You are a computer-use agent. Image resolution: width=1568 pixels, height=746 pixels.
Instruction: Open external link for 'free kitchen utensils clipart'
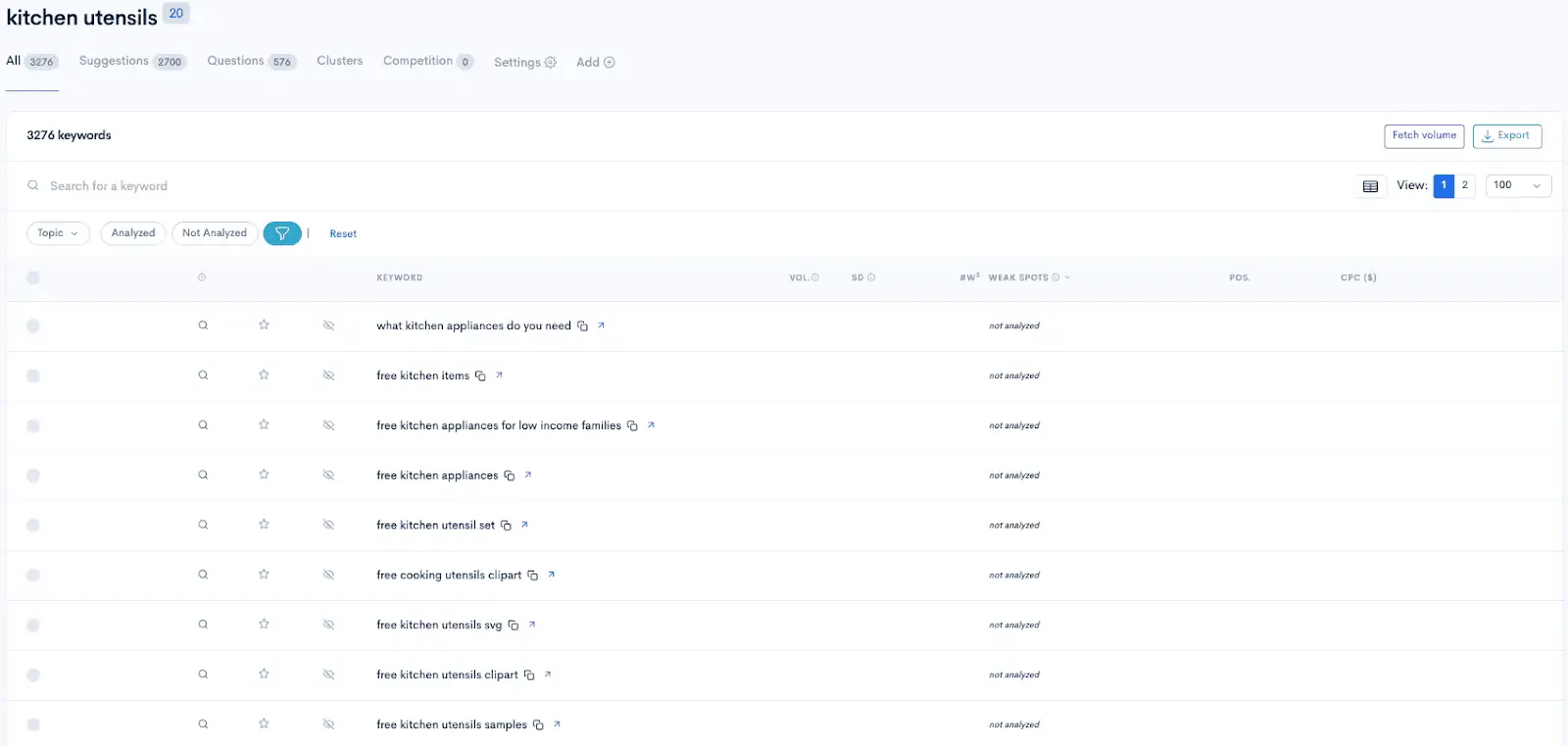coord(547,673)
